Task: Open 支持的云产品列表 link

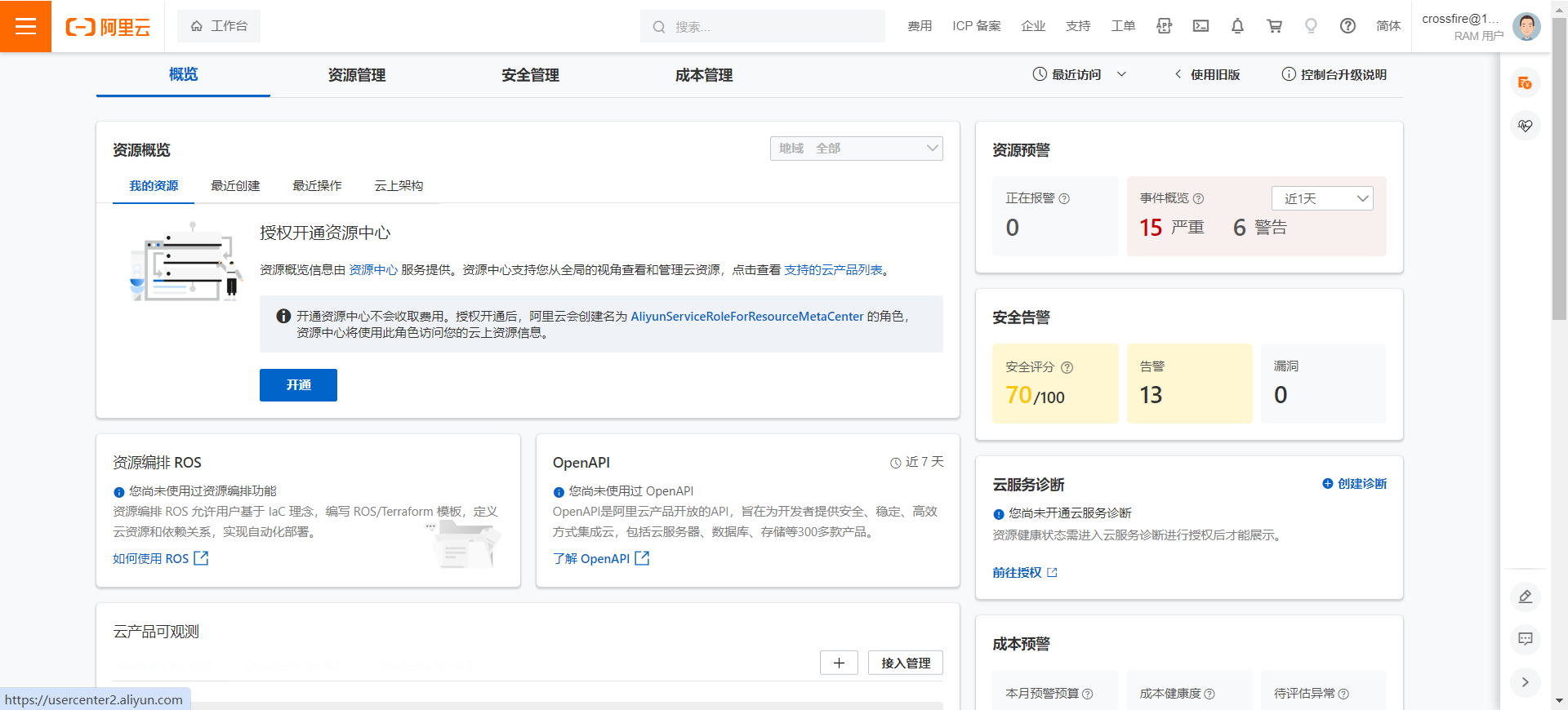Action: 833,269
